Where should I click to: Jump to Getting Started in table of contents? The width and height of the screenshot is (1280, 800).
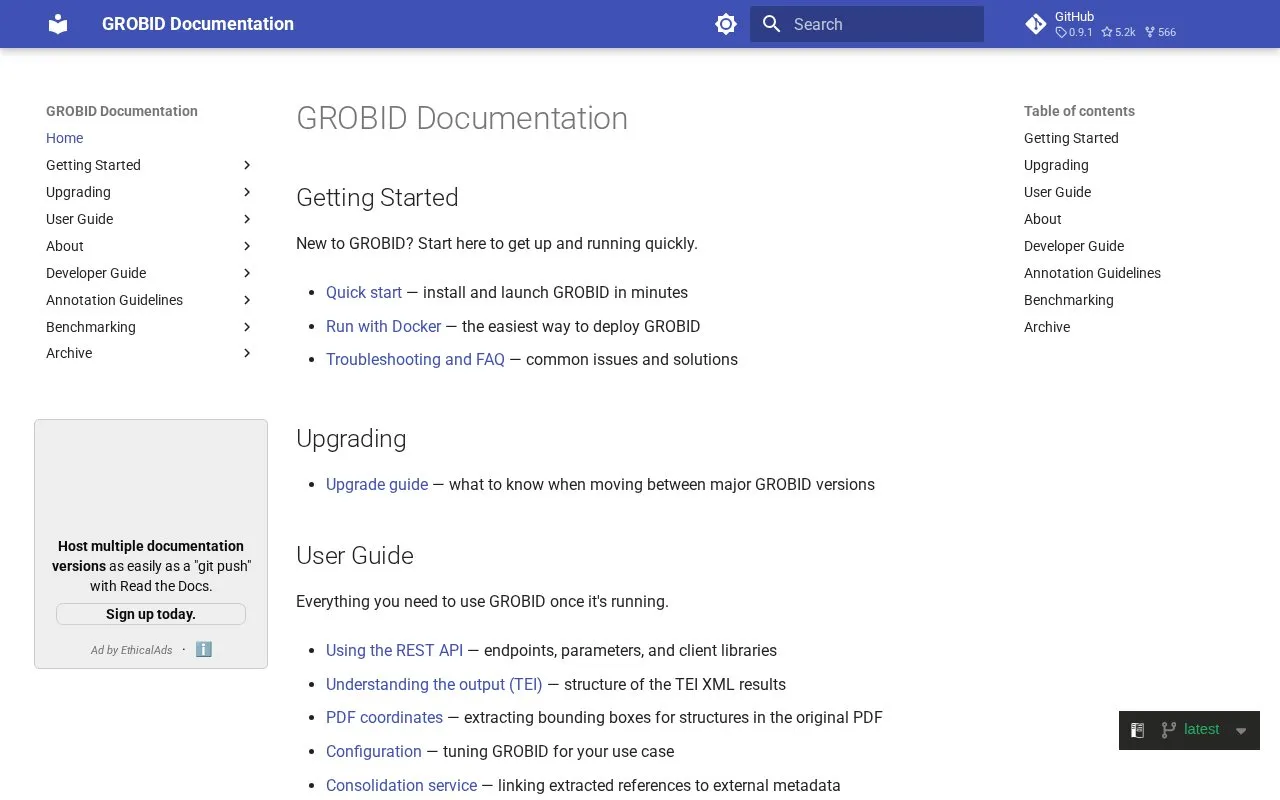click(1071, 138)
